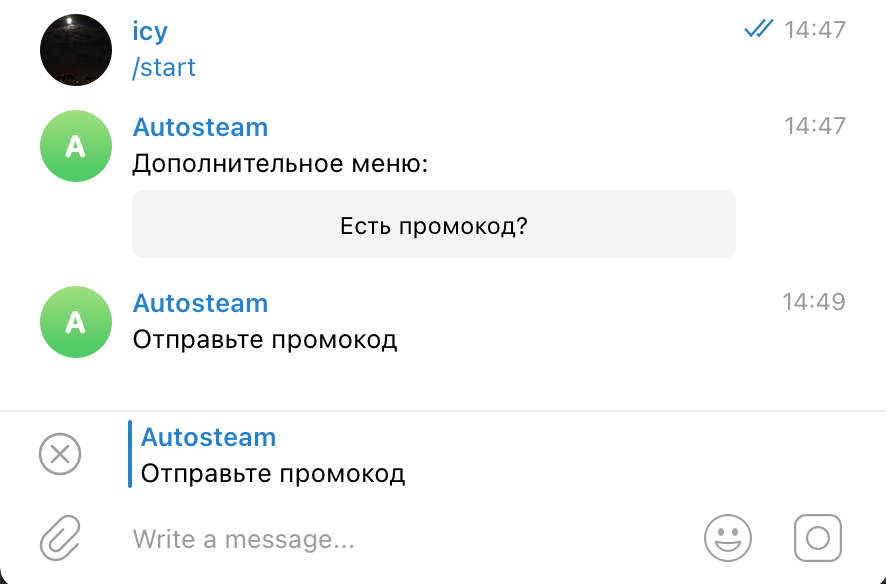The height and width of the screenshot is (584, 886).
Task: Jump to replied message via reply preview text
Action: click(x=273, y=473)
